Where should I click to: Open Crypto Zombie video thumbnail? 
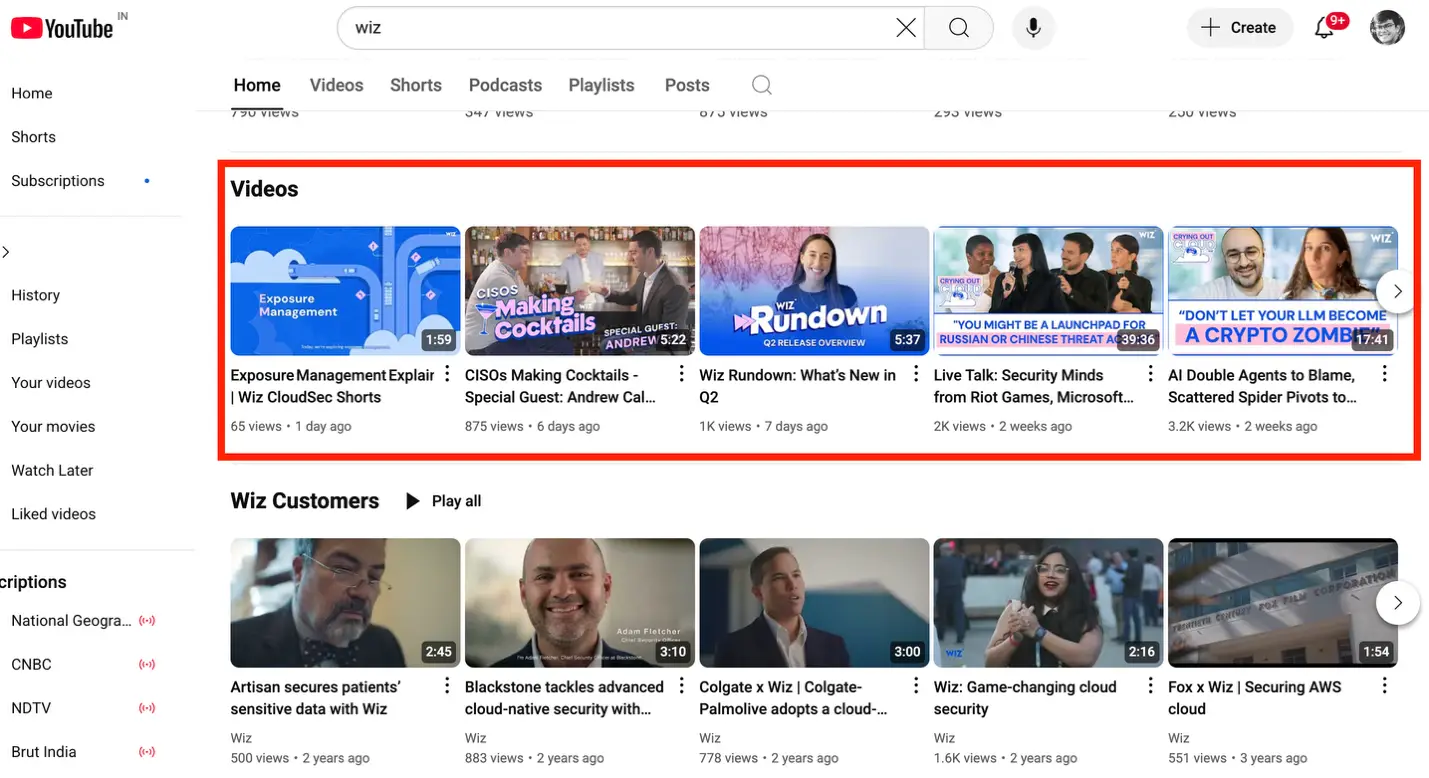tap(1283, 291)
